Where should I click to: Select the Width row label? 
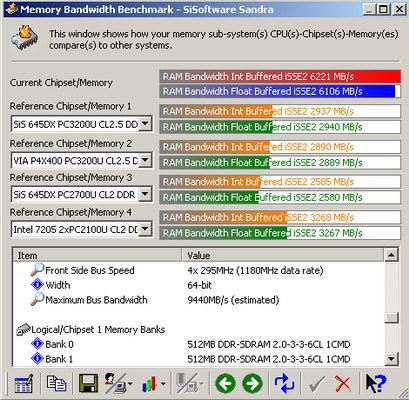pos(58,285)
